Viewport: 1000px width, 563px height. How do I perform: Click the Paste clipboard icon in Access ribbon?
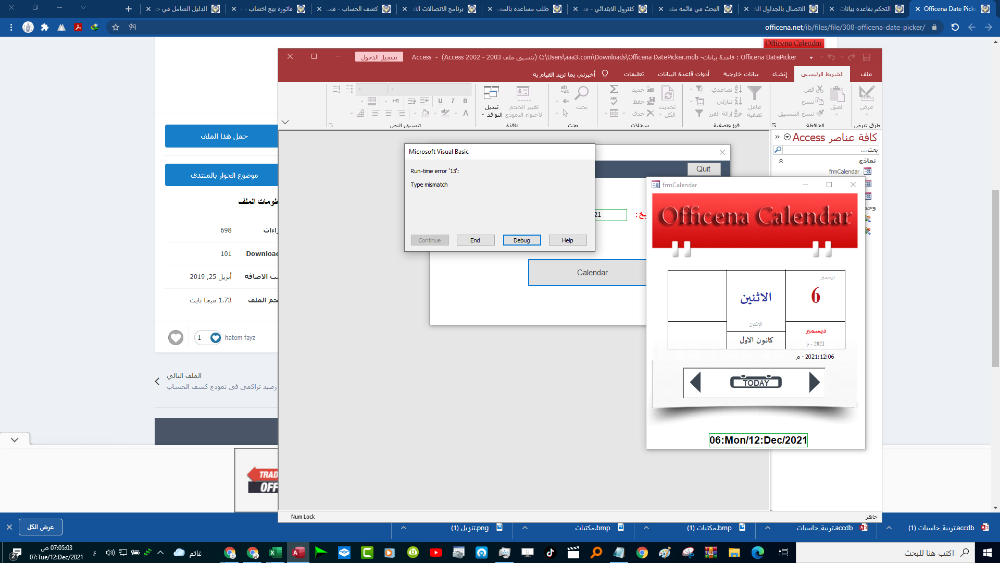pos(837,95)
